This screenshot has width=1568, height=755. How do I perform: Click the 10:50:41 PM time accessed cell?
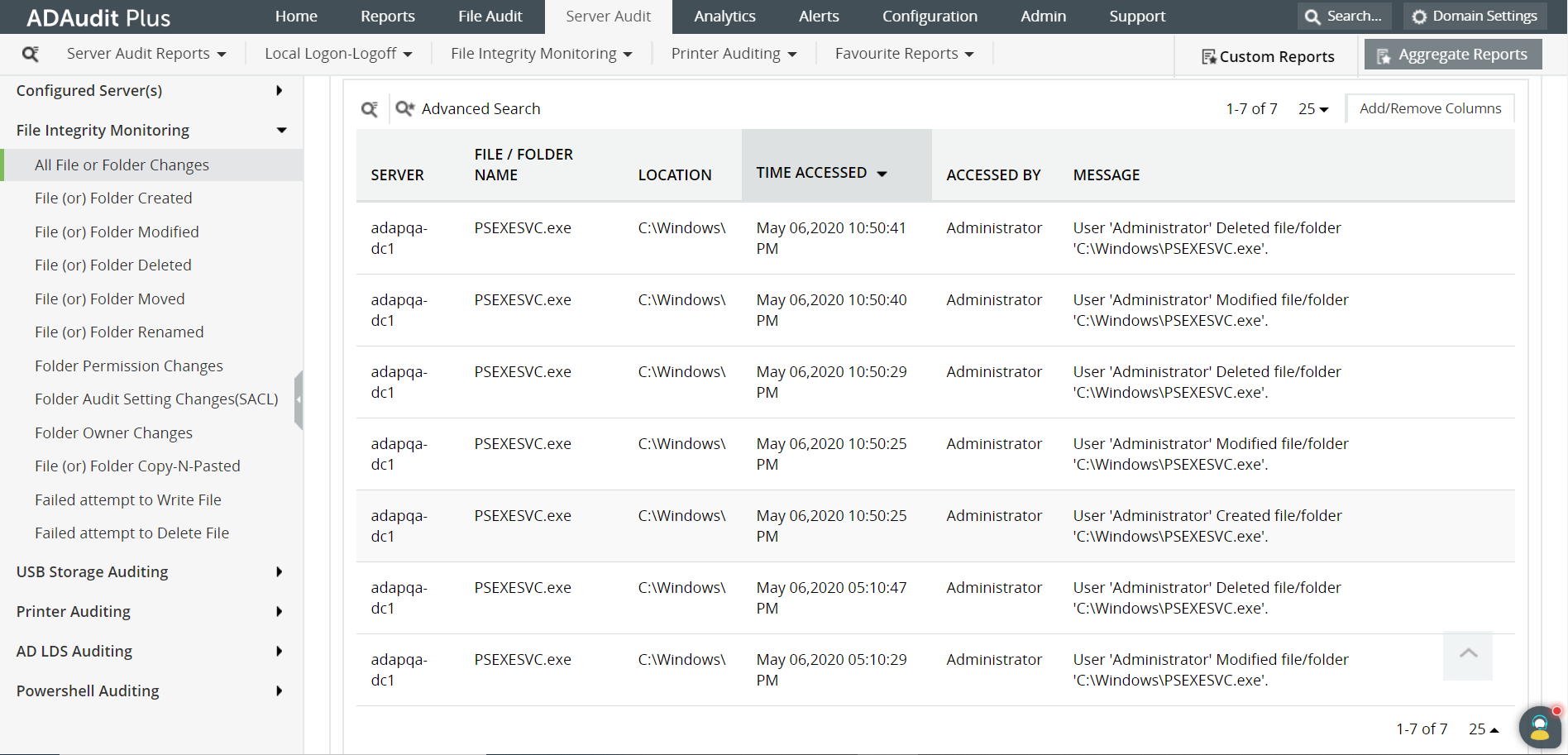(831, 238)
